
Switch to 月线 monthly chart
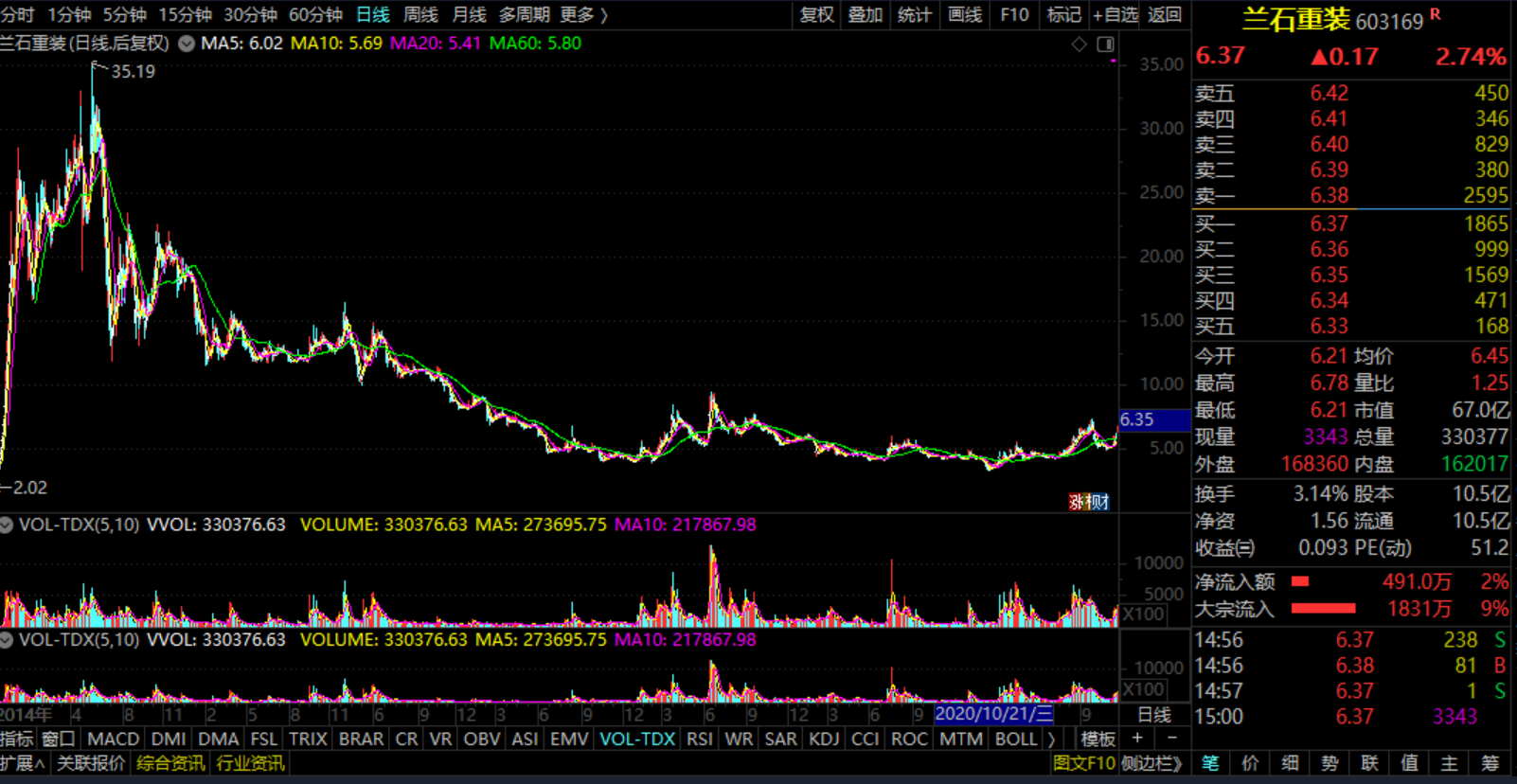tap(469, 15)
